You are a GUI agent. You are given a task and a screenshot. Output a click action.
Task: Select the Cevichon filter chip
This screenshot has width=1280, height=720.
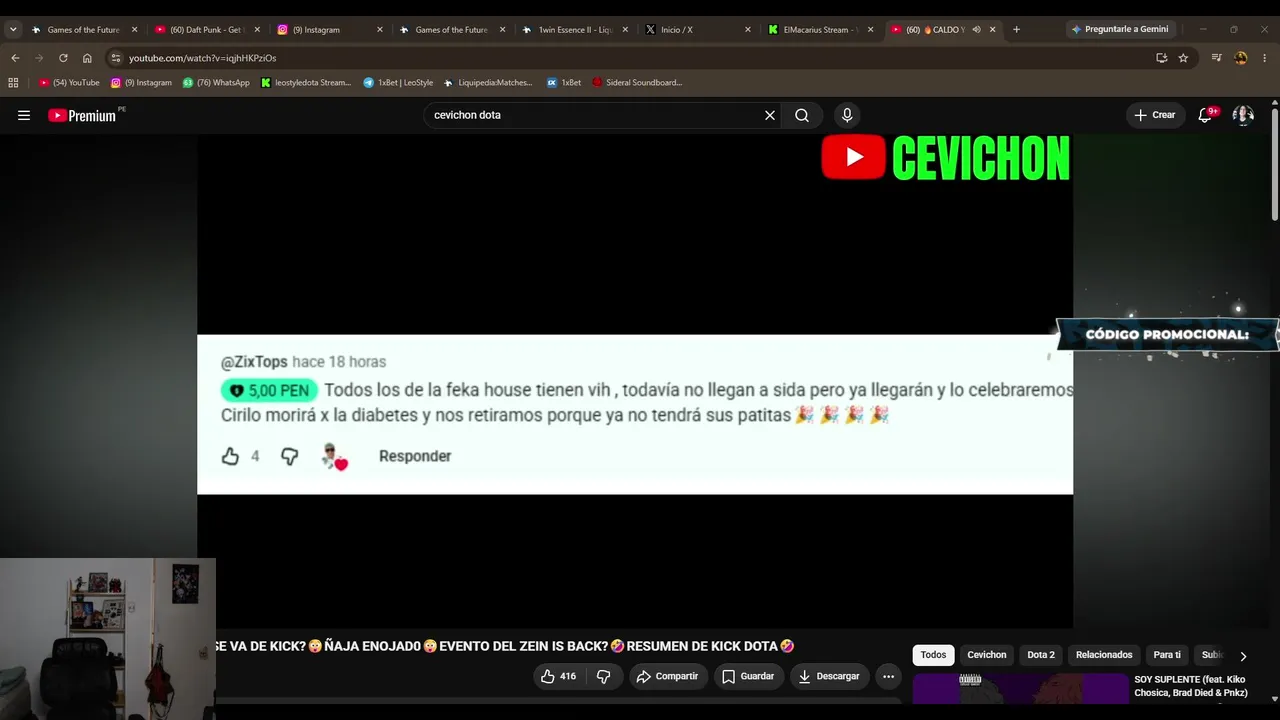987,655
